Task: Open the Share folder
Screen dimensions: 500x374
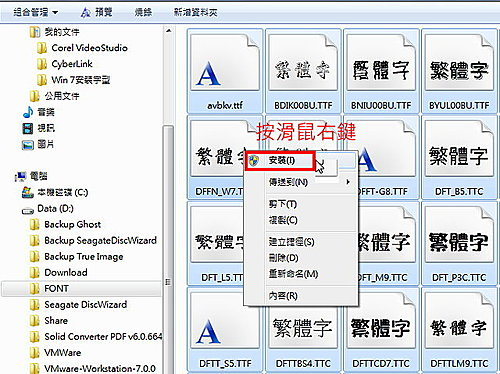Action: (x=49, y=321)
